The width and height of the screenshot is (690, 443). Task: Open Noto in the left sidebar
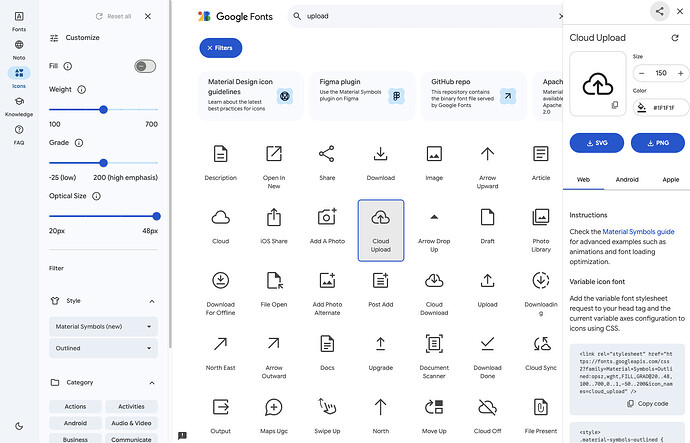pyautogui.click(x=19, y=50)
